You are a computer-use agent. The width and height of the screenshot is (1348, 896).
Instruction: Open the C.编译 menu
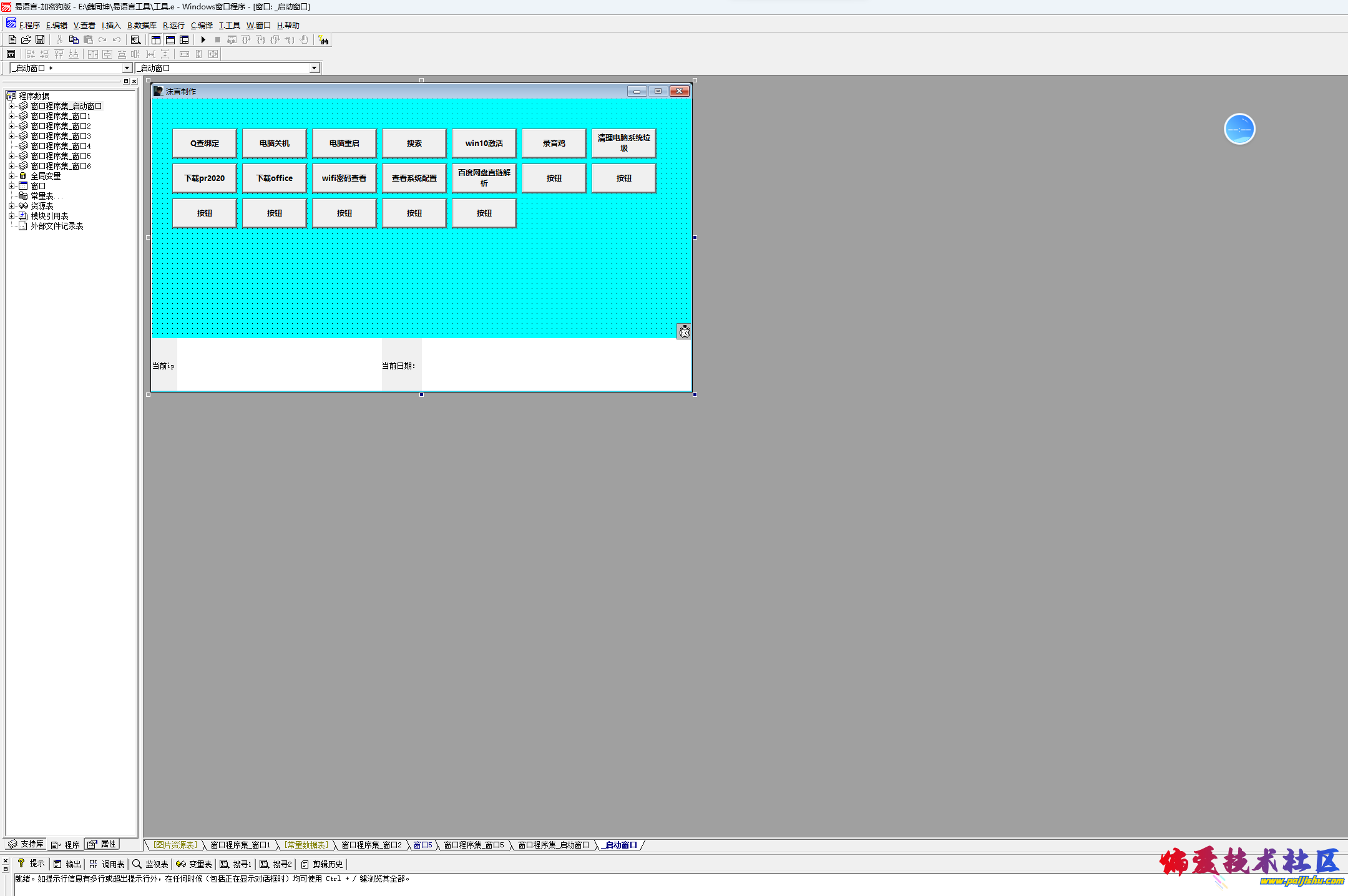click(202, 26)
